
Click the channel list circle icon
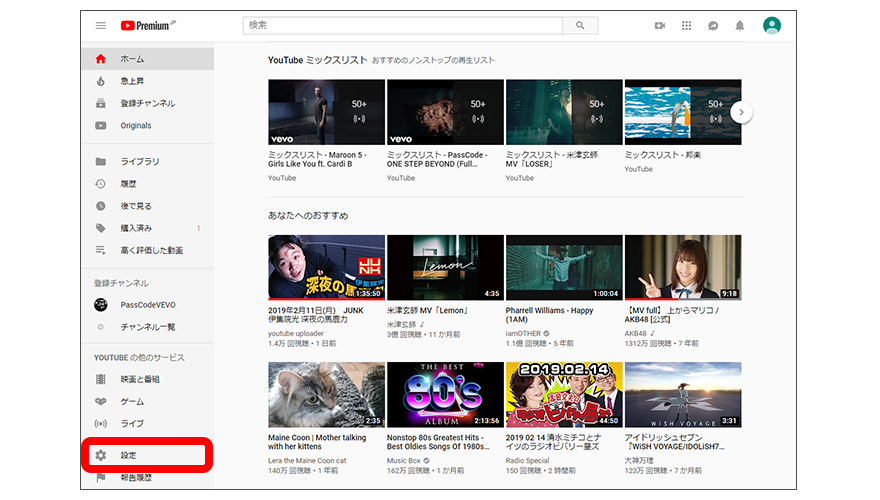pos(100,327)
